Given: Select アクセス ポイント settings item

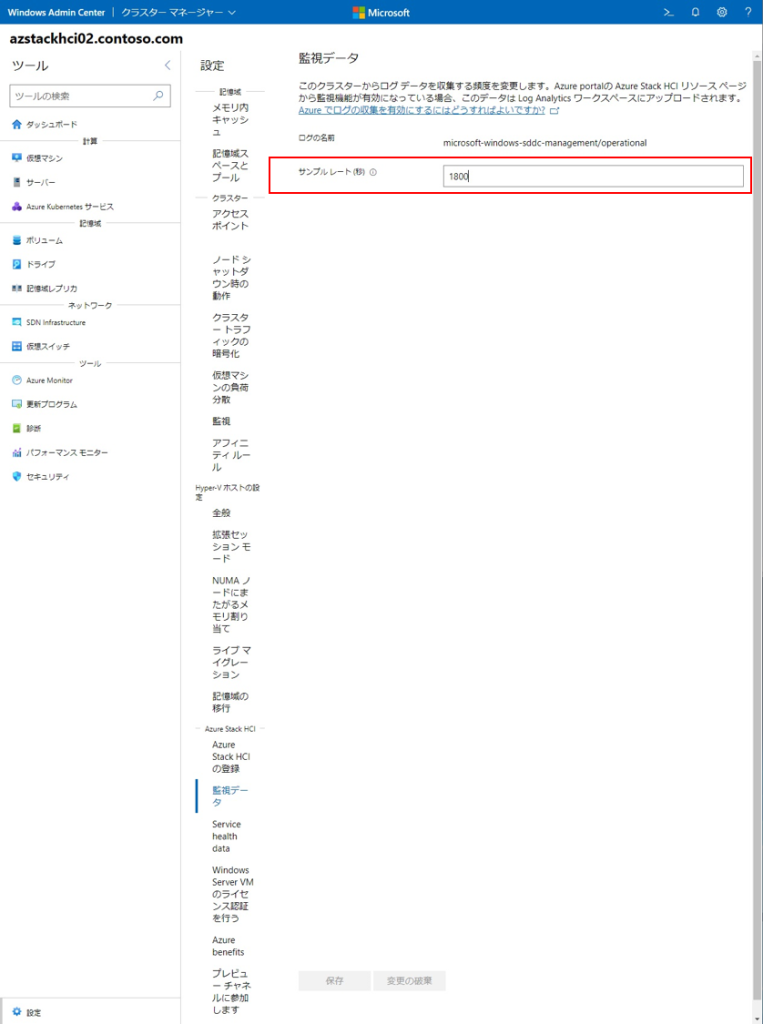Looking at the screenshot, I should [230, 219].
